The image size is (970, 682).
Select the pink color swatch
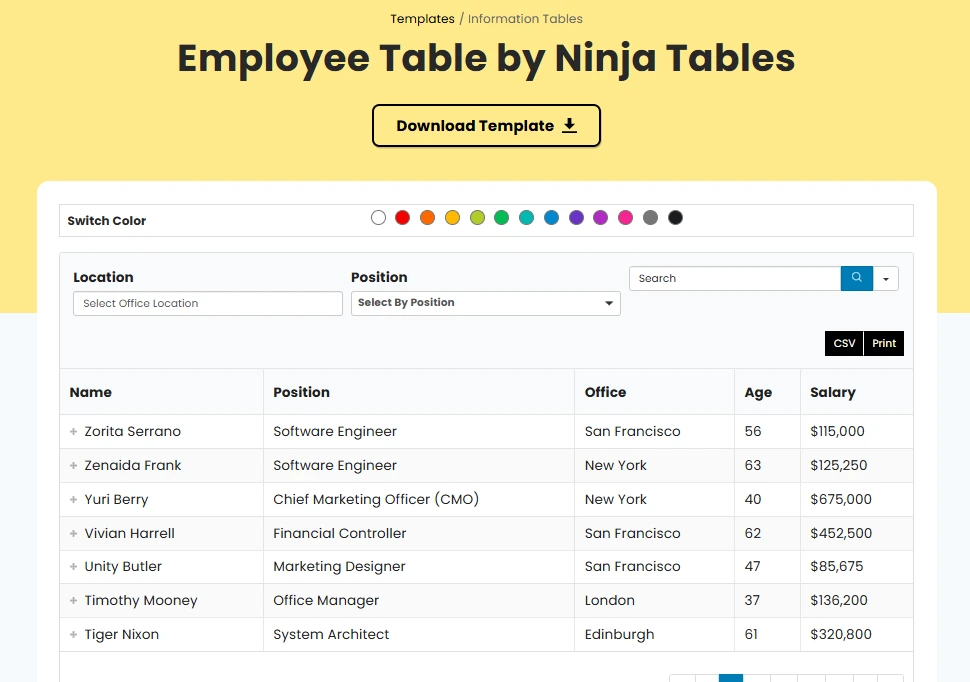(625, 218)
